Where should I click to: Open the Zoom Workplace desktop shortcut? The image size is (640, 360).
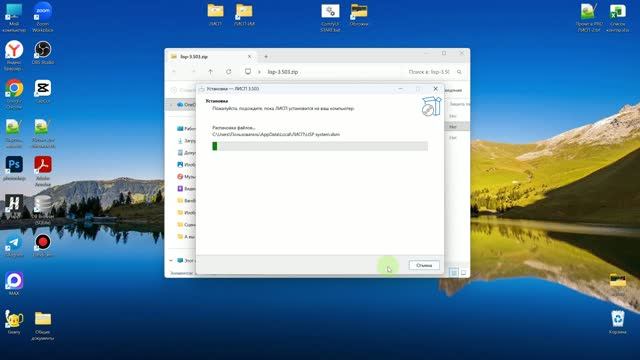[x=43, y=17]
